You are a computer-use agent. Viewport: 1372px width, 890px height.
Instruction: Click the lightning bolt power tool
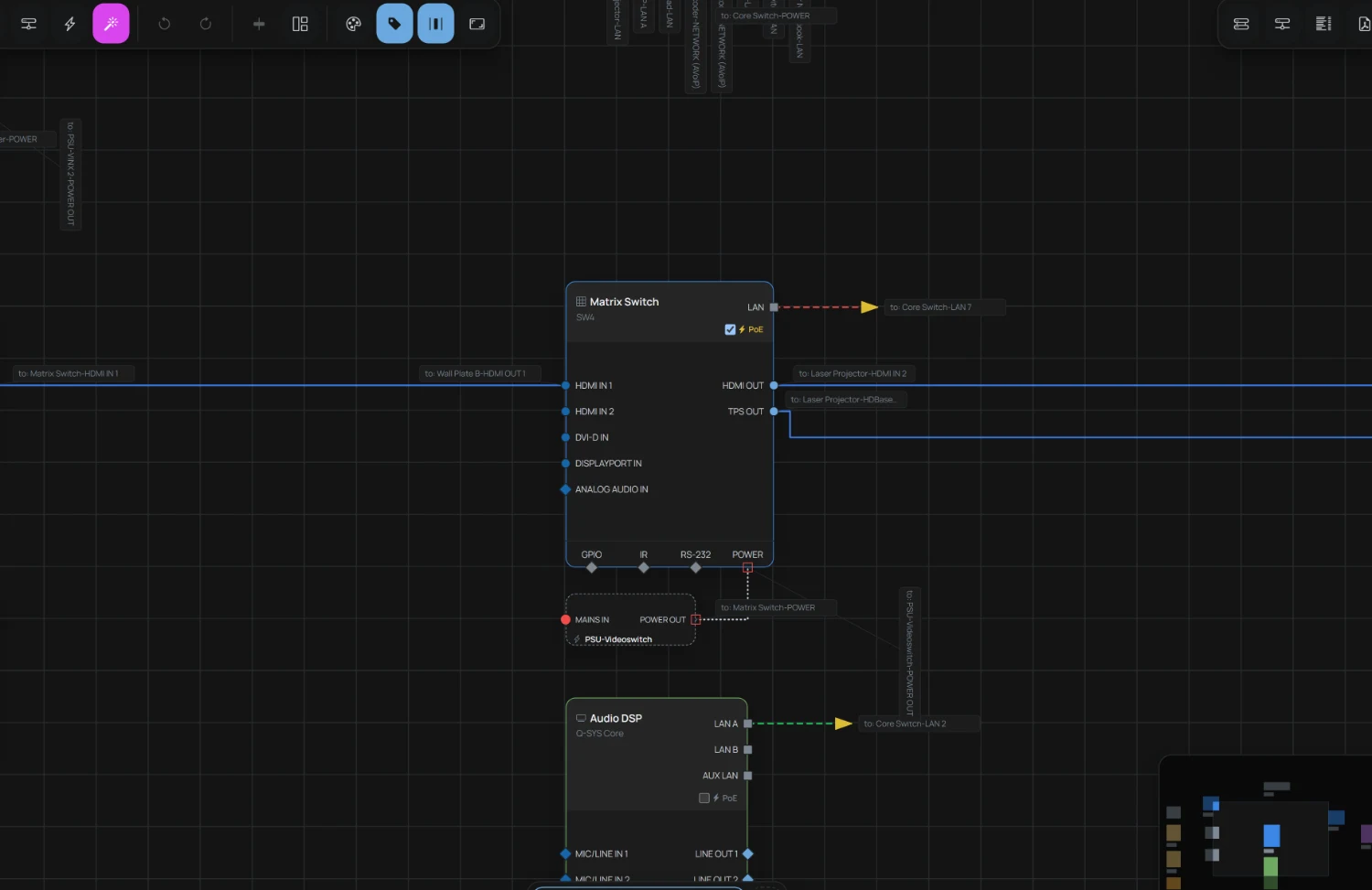tap(70, 24)
